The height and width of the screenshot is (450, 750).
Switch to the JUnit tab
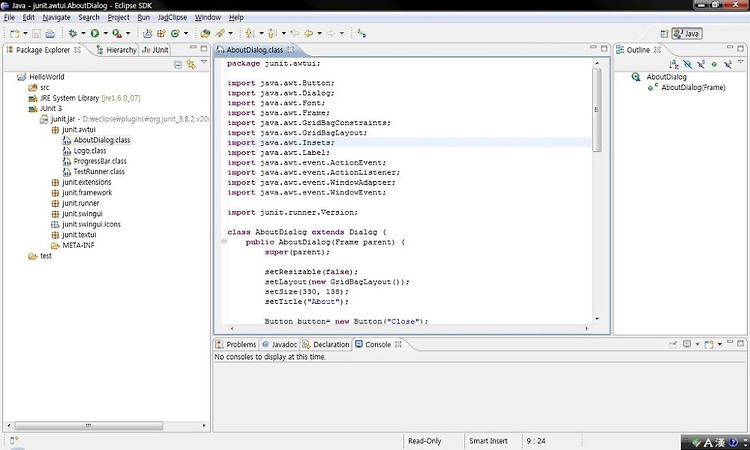point(155,50)
